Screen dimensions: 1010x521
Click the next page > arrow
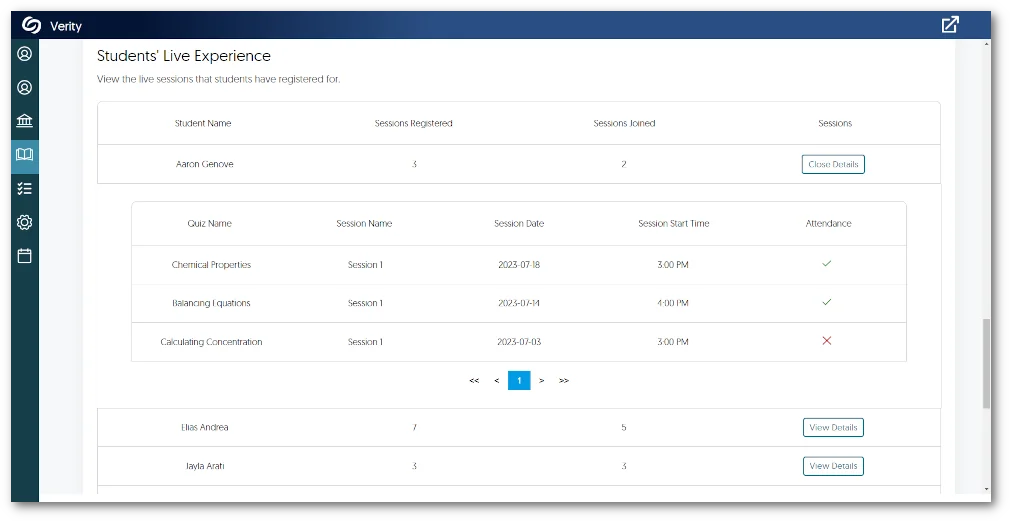pos(542,380)
